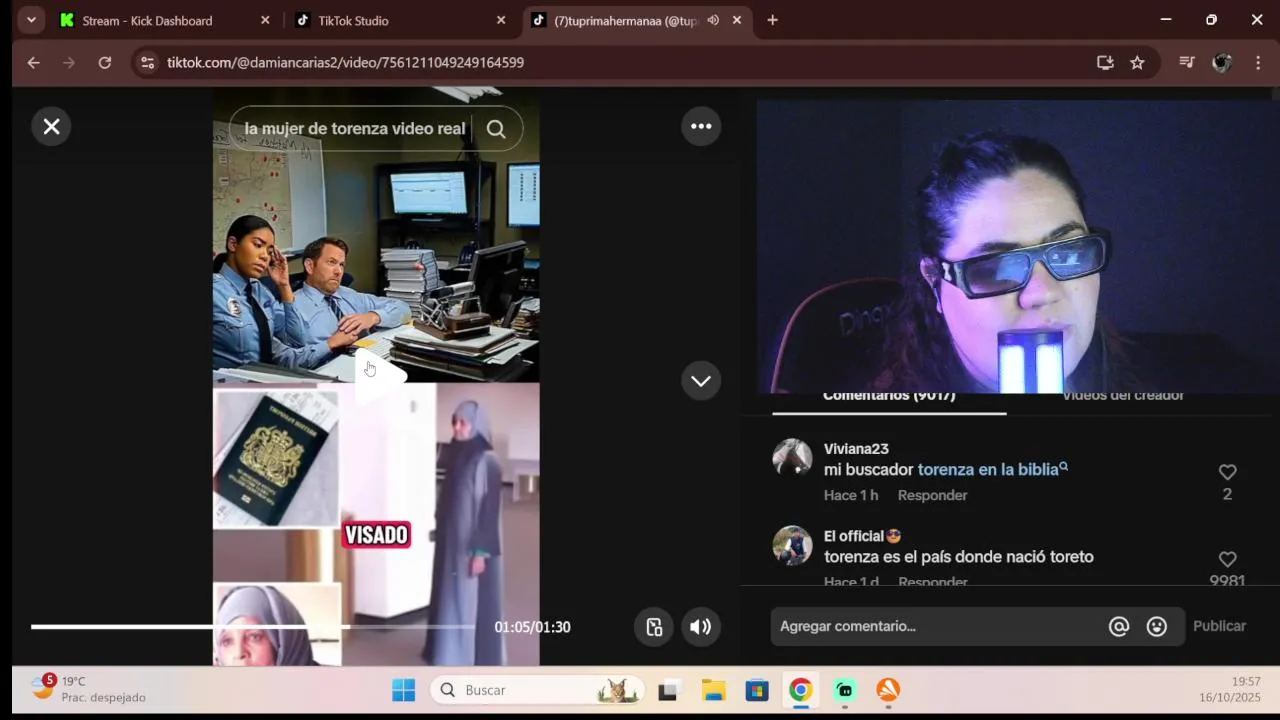
Task: Click the Publicar button
Action: [1219, 626]
